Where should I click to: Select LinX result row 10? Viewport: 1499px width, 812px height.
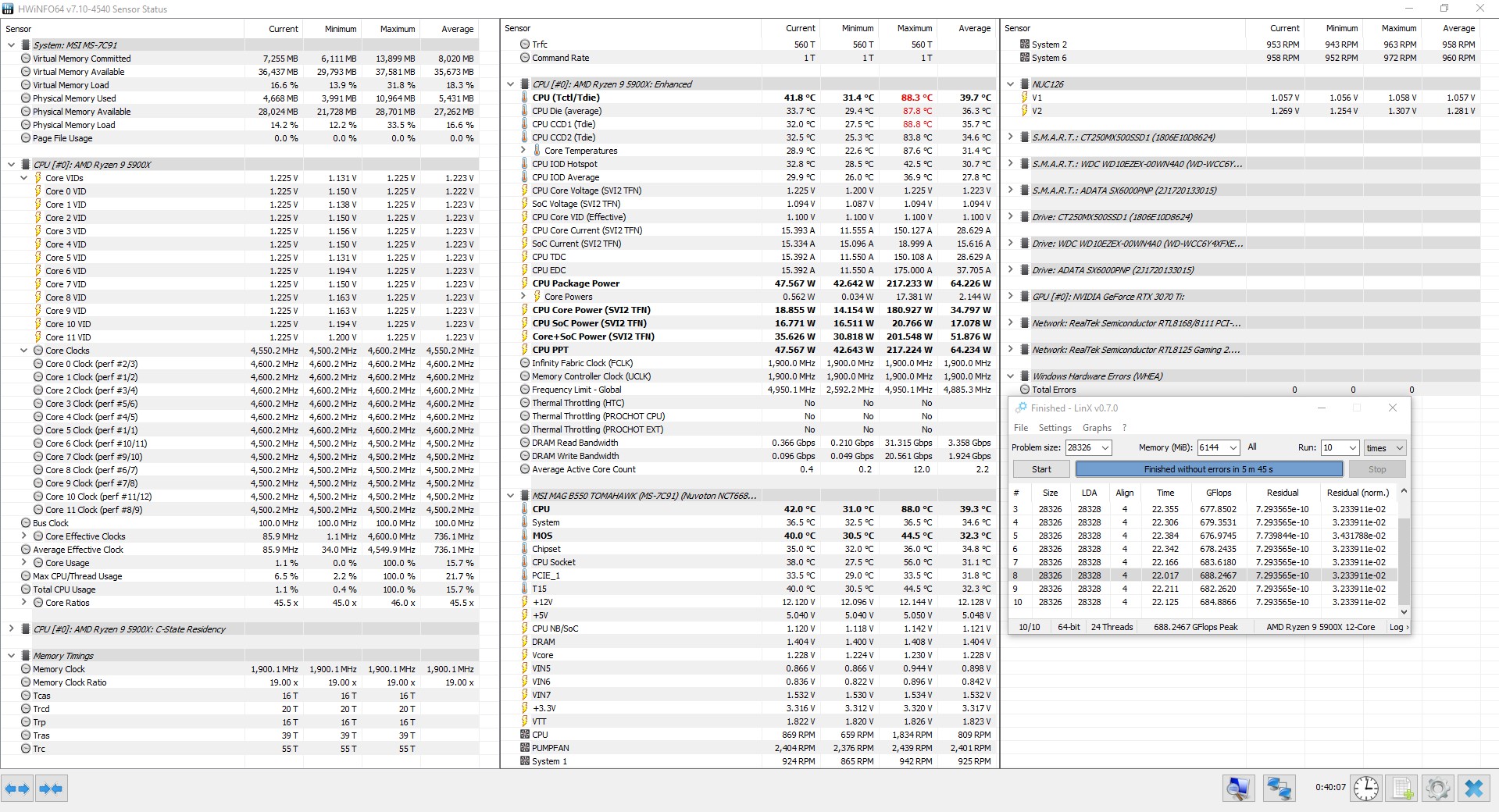[x=1203, y=602]
